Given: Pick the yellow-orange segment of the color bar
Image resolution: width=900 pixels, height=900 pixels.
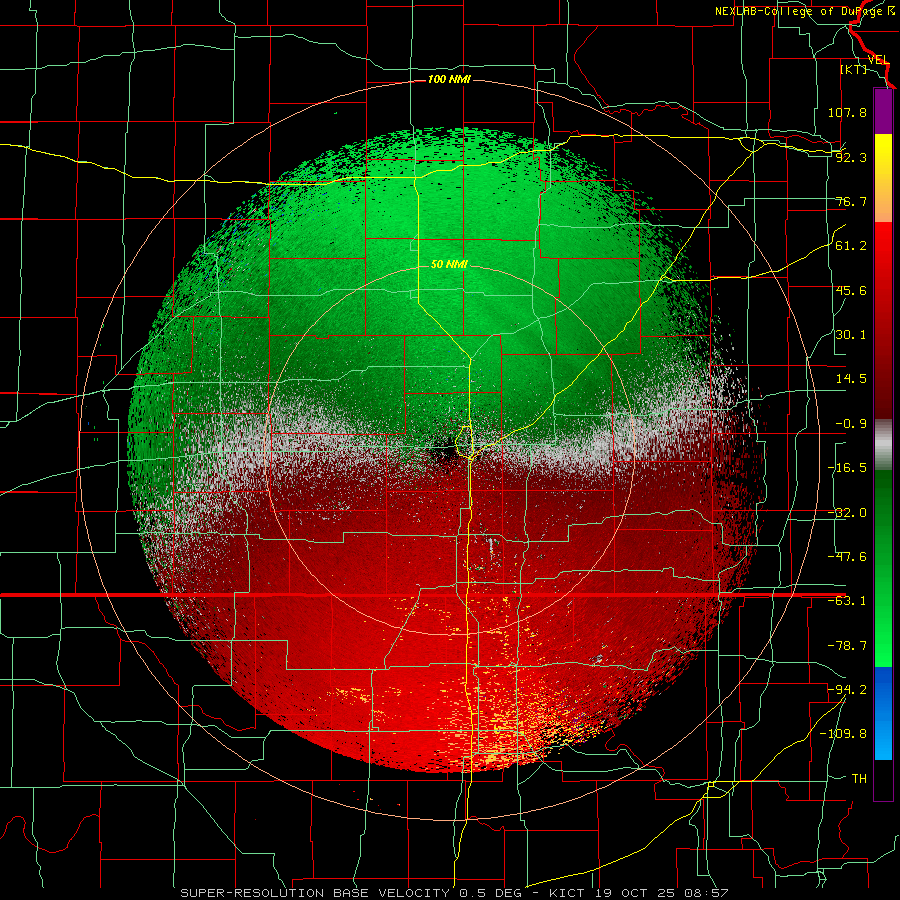Looking at the screenshot, I should 883,178.
